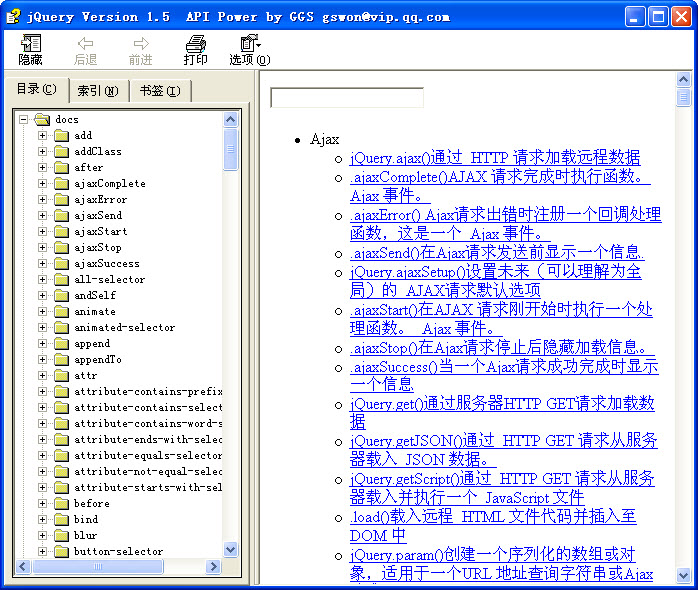The image size is (698, 590).
Task: Expand the button-selector folder node
Action: pyautogui.click(x=42, y=551)
